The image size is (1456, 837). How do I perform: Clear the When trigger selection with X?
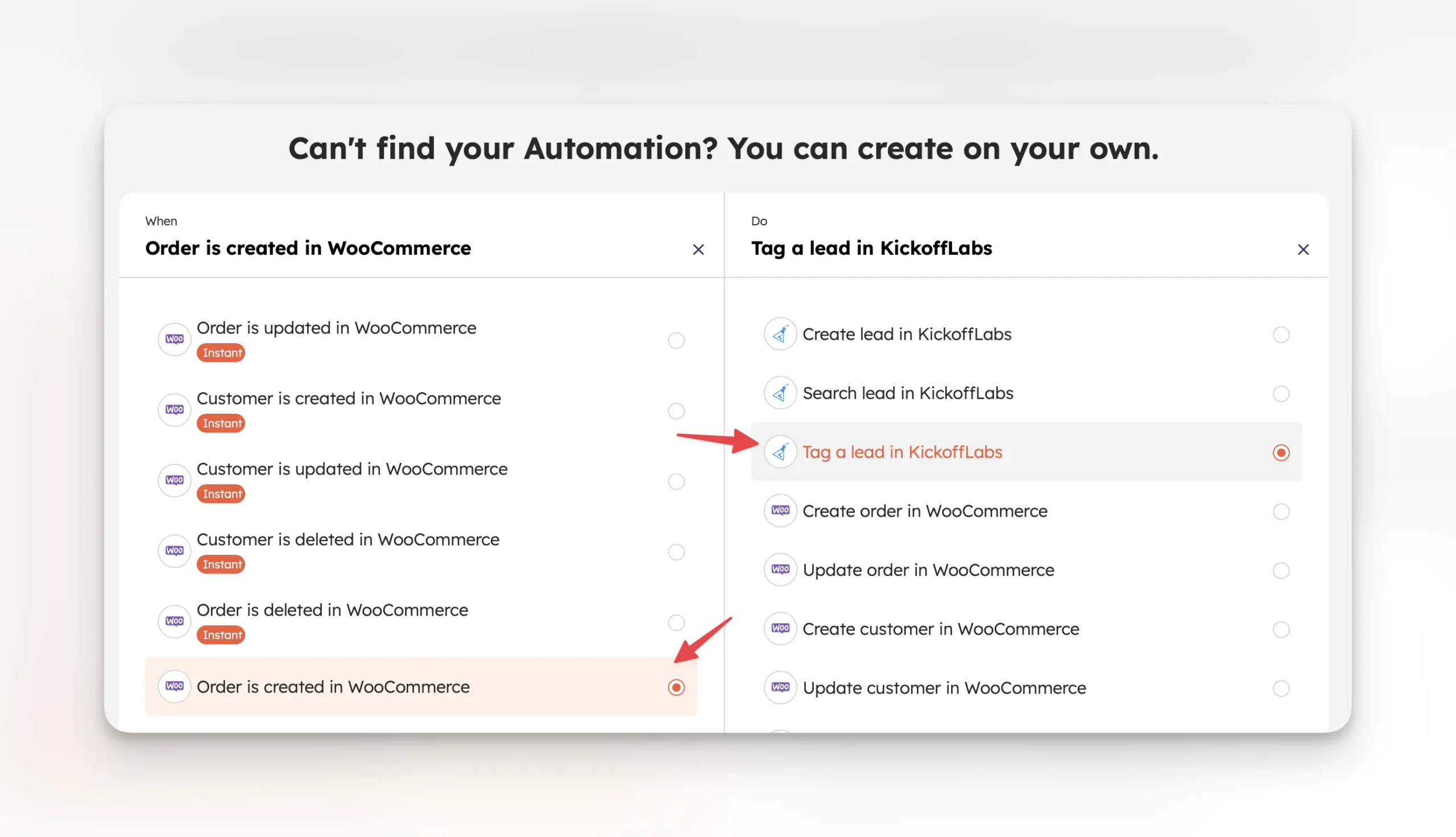pyautogui.click(x=698, y=249)
